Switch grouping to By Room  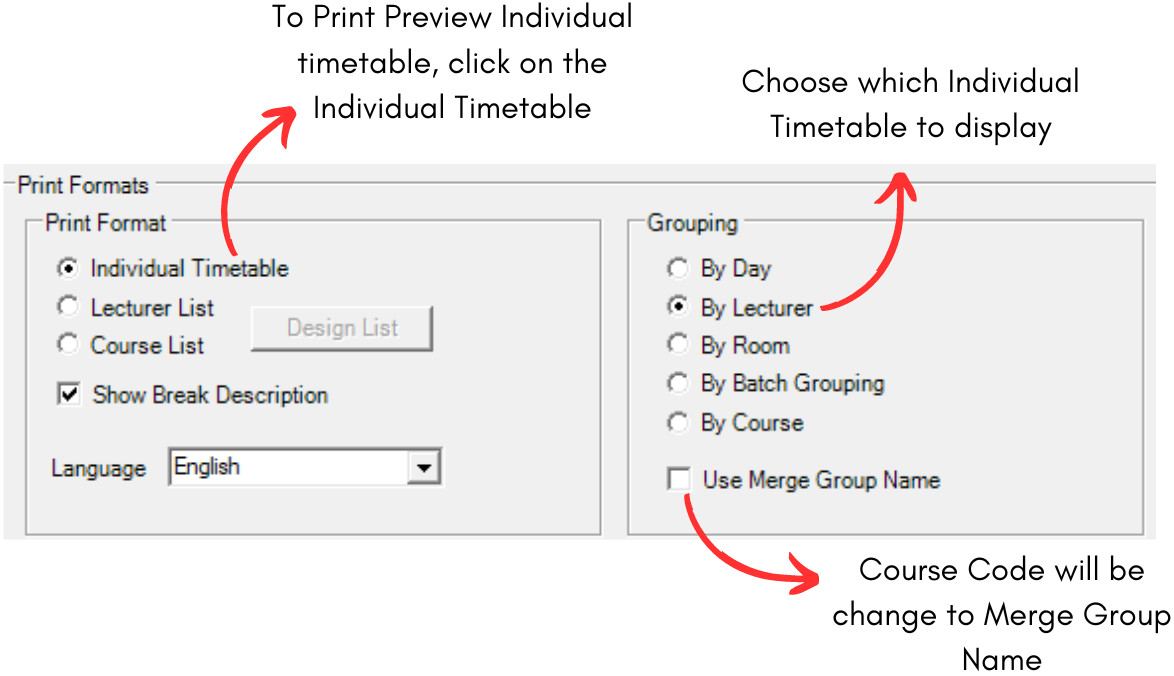pyautogui.click(x=678, y=345)
